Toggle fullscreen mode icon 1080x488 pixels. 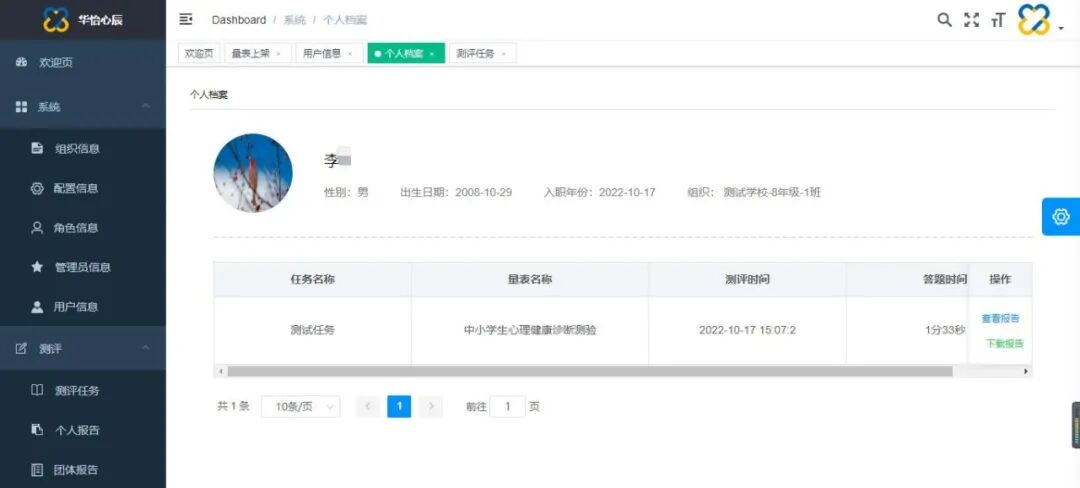[x=971, y=20]
